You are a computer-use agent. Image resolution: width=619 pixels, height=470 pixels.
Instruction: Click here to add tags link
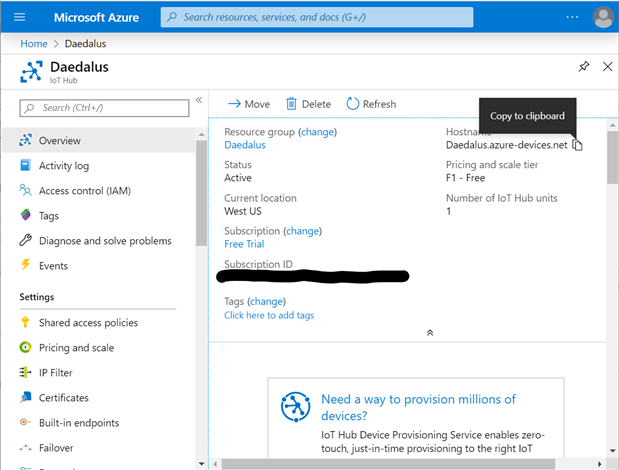pyautogui.click(x=269, y=315)
